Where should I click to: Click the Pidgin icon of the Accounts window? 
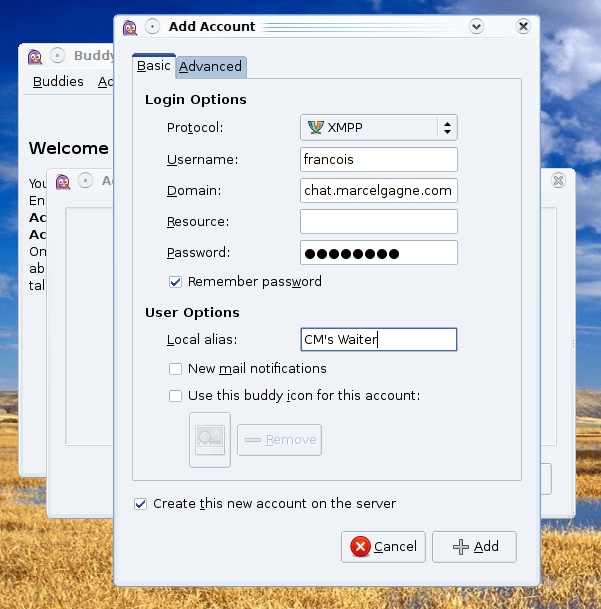[x=63, y=181]
